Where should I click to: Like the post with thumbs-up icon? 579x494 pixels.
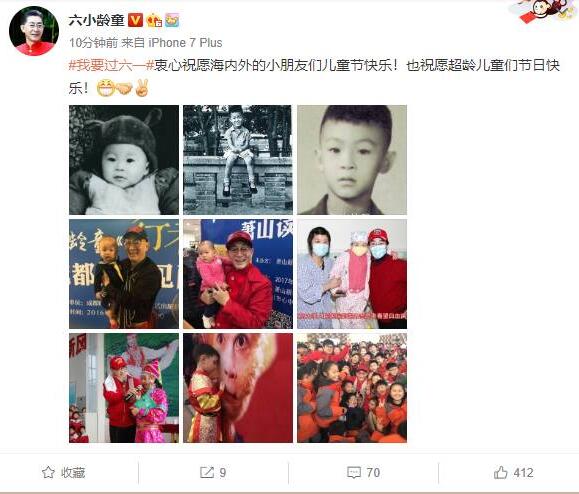(501, 472)
